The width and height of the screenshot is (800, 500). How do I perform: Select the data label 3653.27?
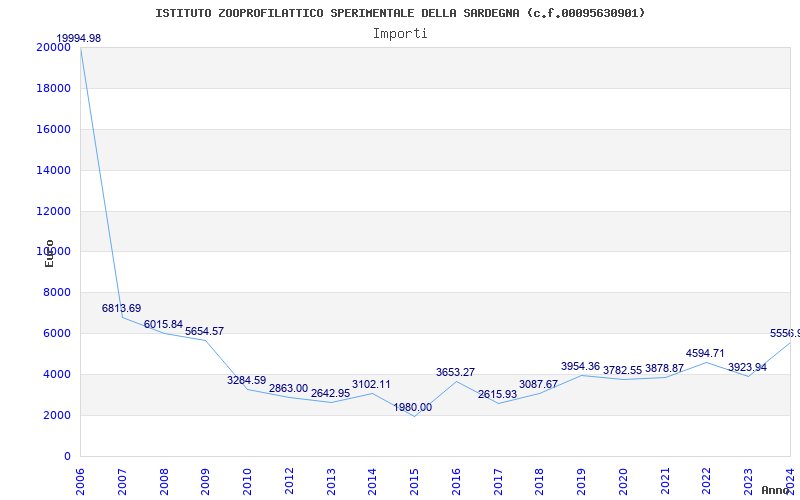[x=456, y=372]
